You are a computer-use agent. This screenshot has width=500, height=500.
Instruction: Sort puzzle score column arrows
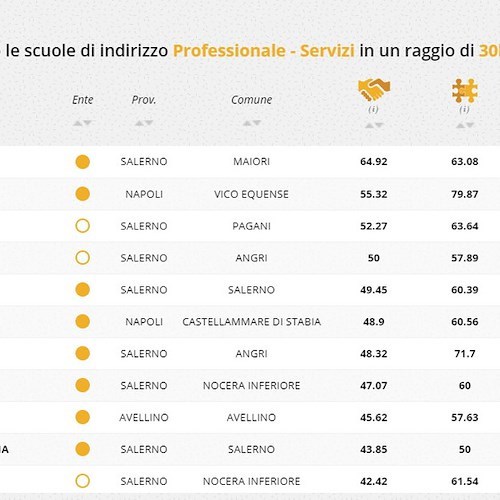pyautogui.click(x=465, y=125)
